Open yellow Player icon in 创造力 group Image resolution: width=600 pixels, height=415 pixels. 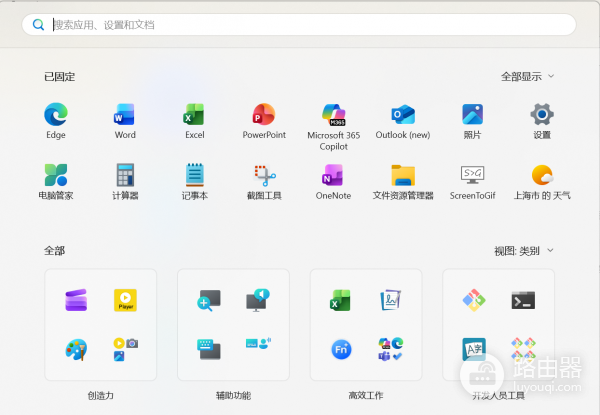click(x=126, y=300)
